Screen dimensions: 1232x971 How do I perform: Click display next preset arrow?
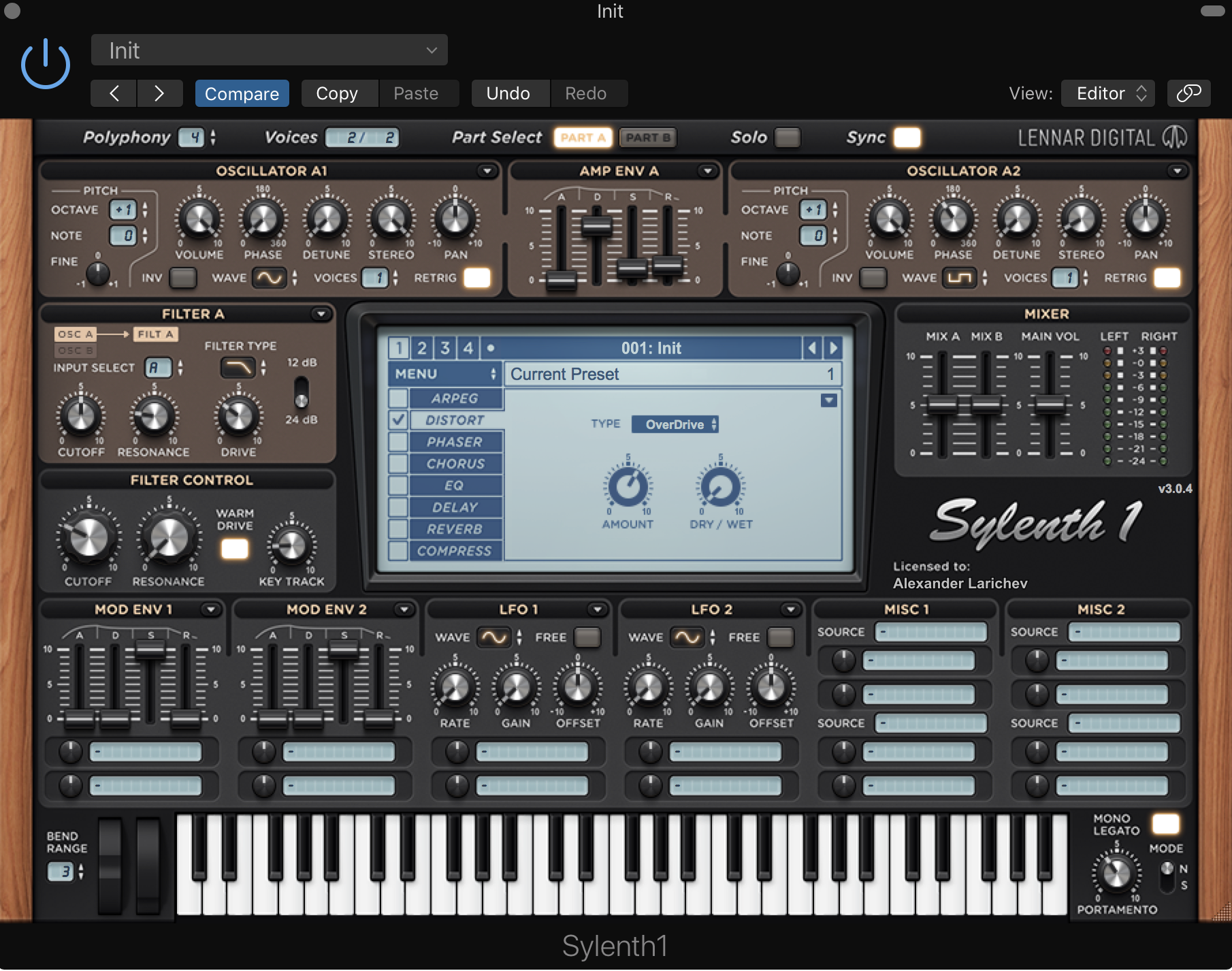833,348
